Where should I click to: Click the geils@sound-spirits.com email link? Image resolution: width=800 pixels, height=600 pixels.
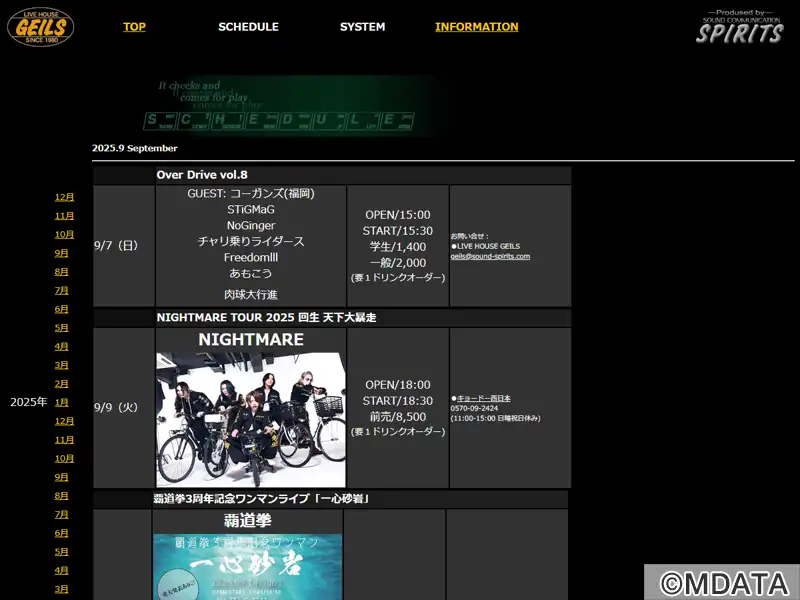490,256
